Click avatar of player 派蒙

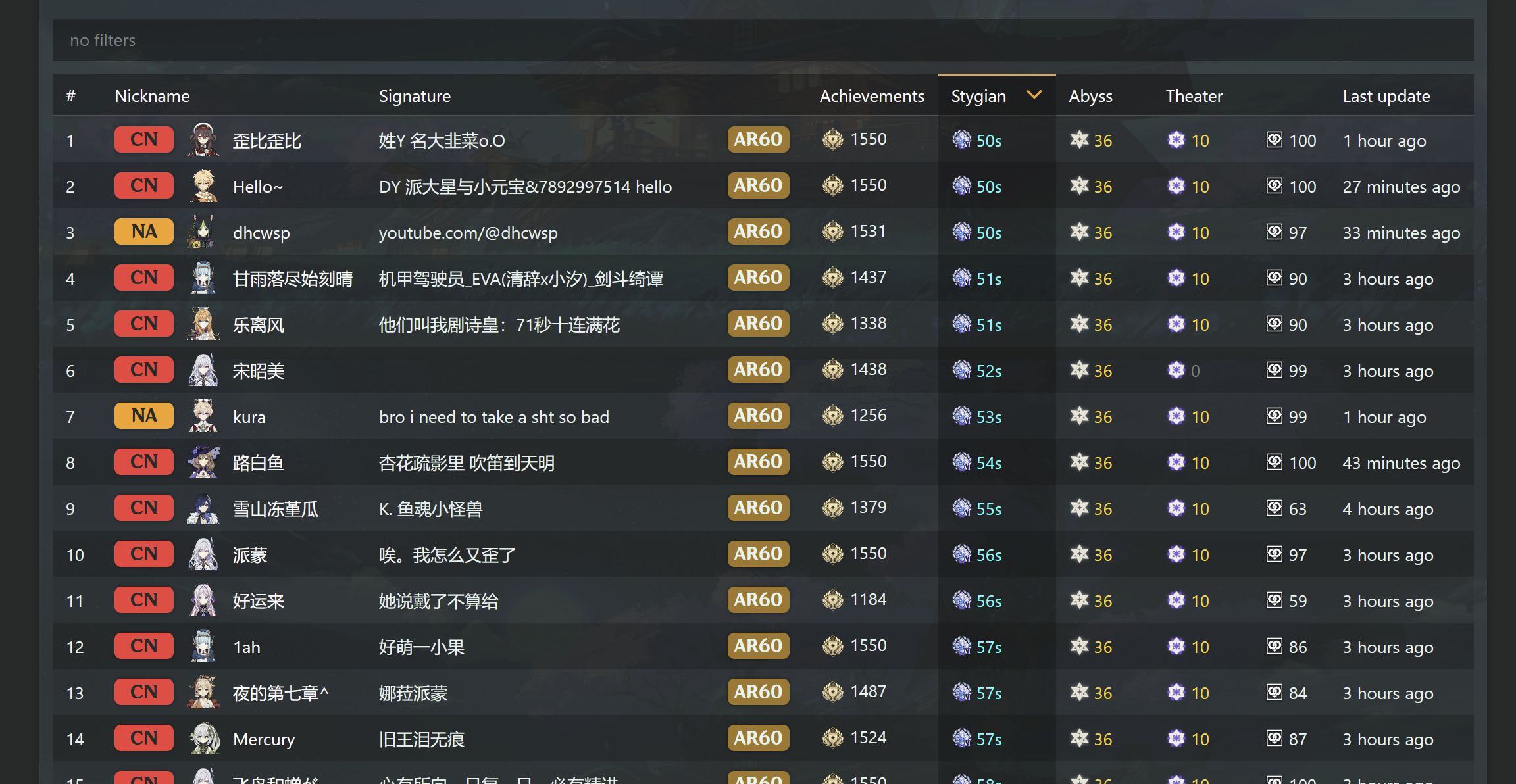click(x=203, y=554)
